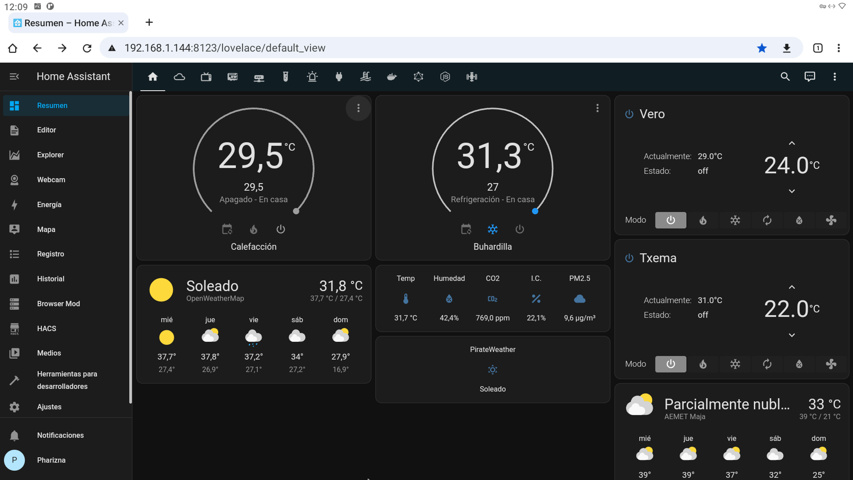Go to Resumen in sidebar
The image size is (853, 480).
tap(65, 106)
